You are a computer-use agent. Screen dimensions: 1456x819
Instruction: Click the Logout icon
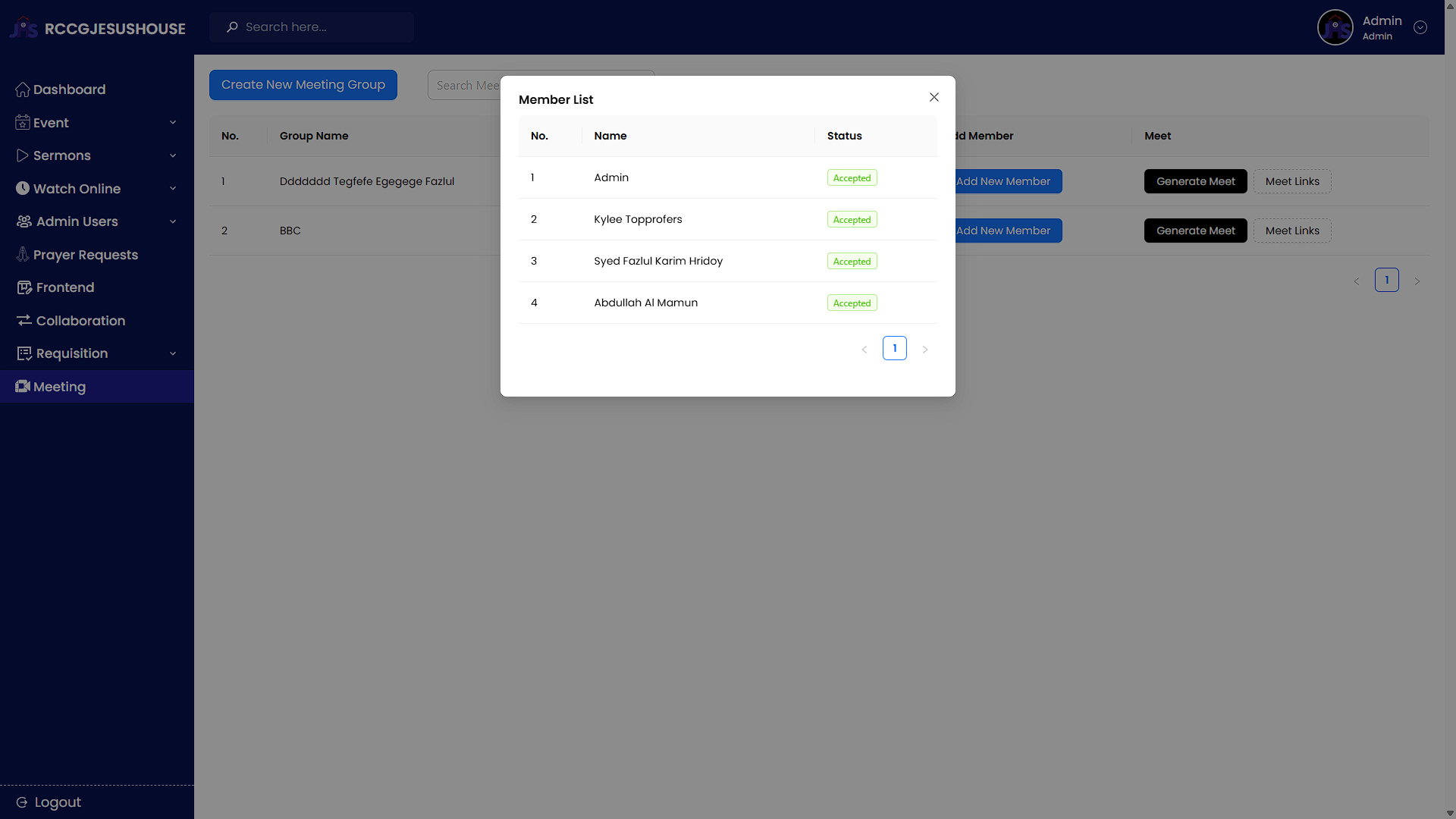coord(22,802)
